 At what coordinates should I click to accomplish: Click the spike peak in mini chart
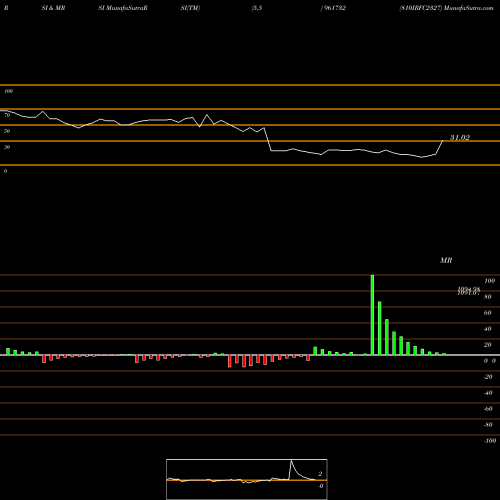click(x=291, y=461)
